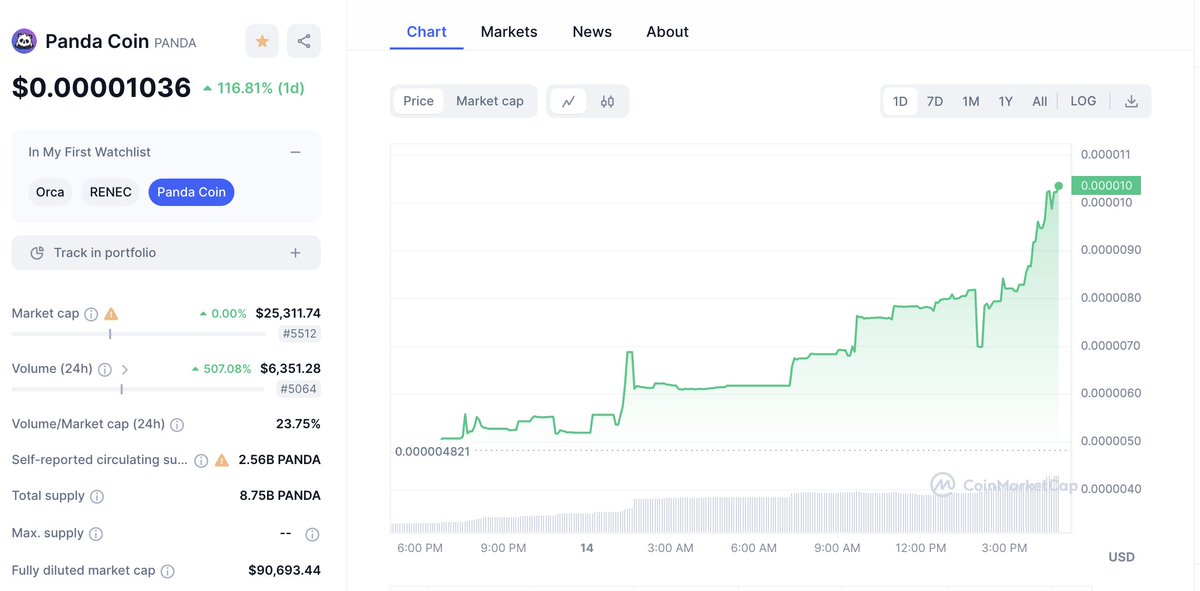The height and width of the screenshot is (591, 1200).
Task: Select the line chart type icon
Action: point(569,100)
